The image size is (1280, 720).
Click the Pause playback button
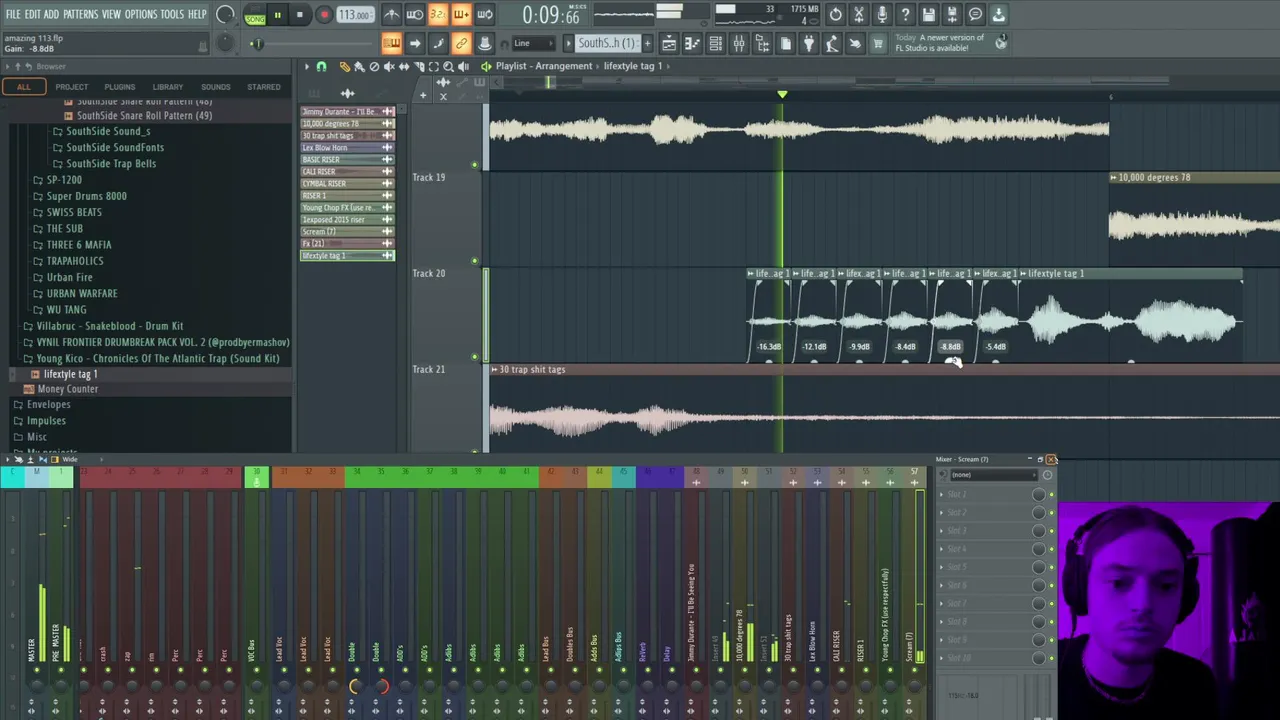[277, 15]
